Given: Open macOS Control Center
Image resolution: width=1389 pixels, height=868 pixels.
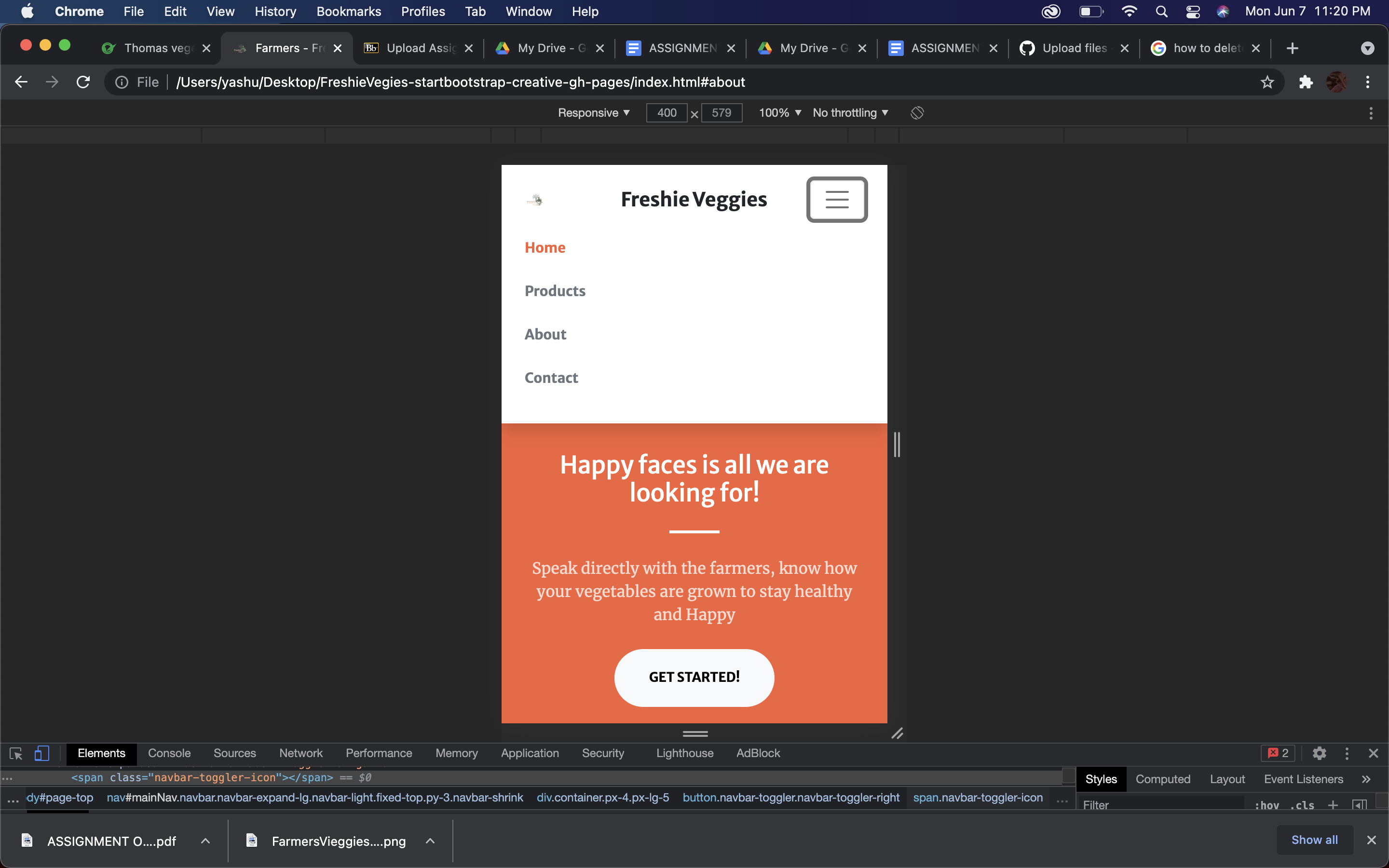Looking at the screenshot, I should tap(1193, 12).
